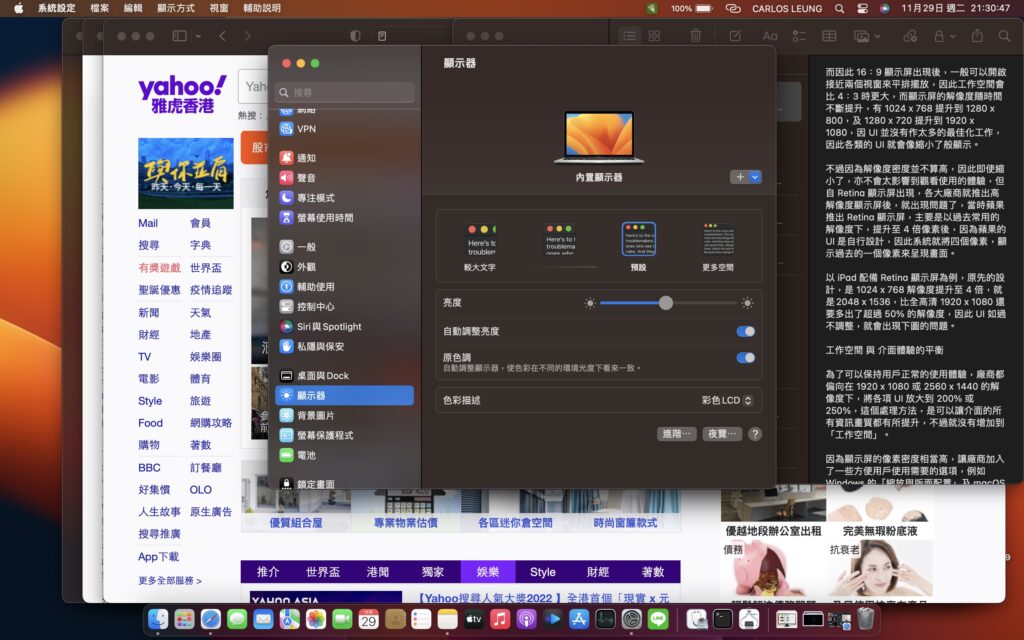This screenshot has height=640, width=1024.
Task: Open Finder from the Dock
Action: pos(157,618)
